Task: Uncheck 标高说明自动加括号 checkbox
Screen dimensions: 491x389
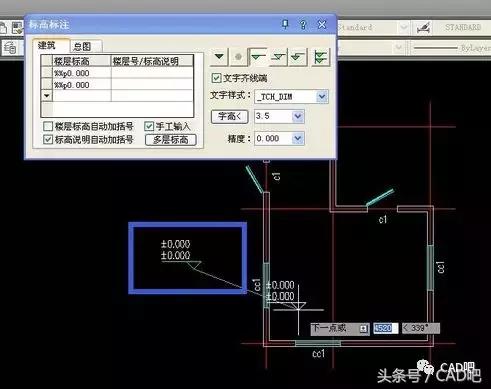Action: click(48, 139)
